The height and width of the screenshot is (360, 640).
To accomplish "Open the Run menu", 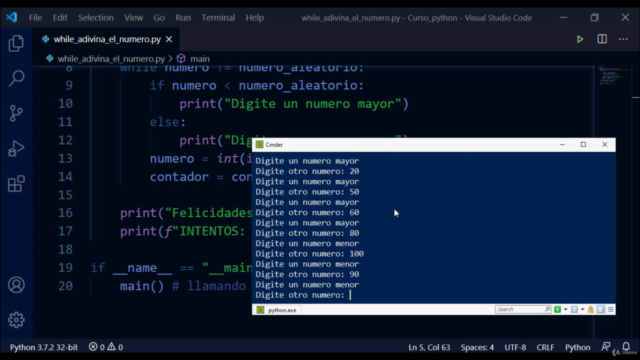I will click(183, 18).
